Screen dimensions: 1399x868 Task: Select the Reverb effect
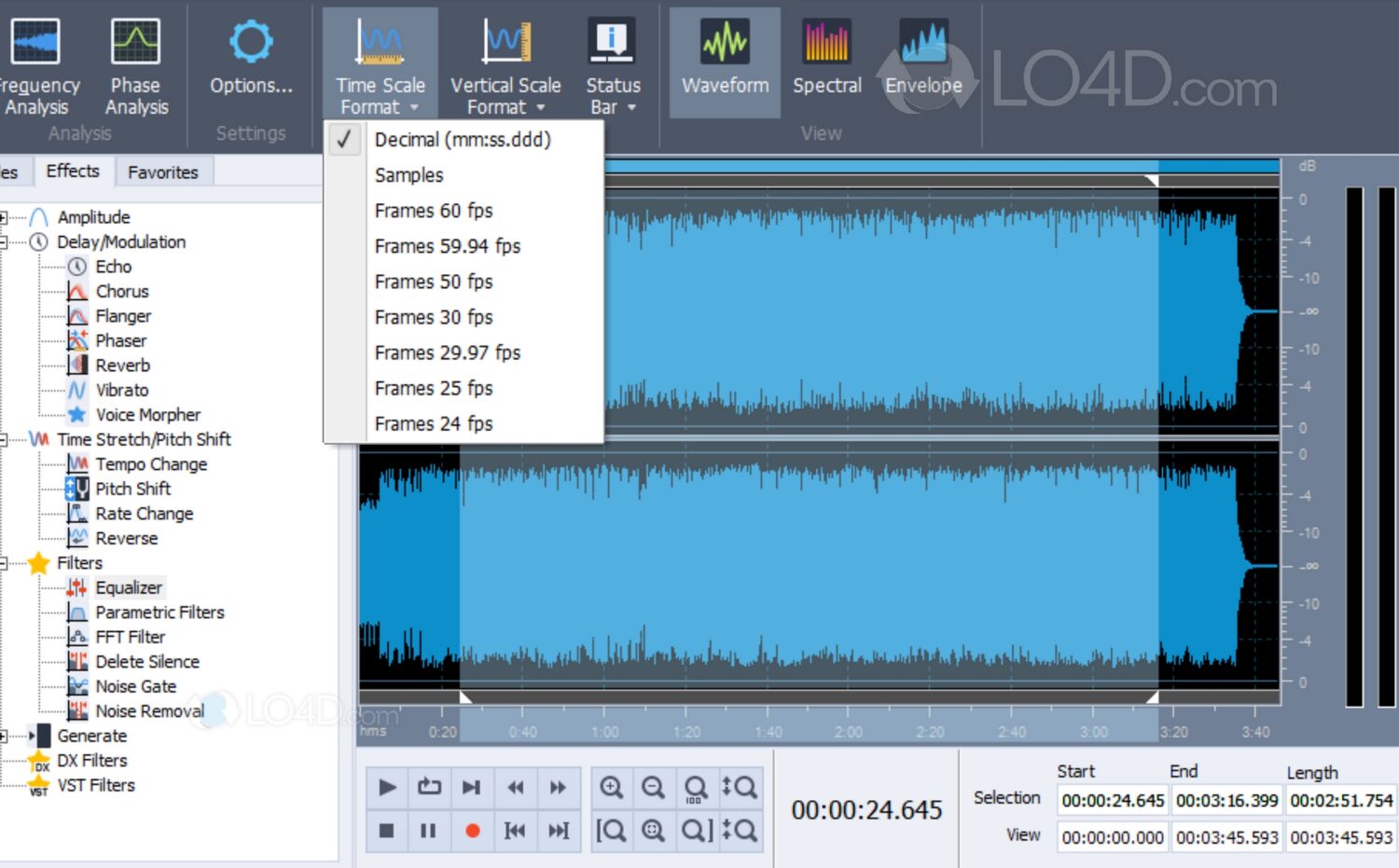coord(122,365)
